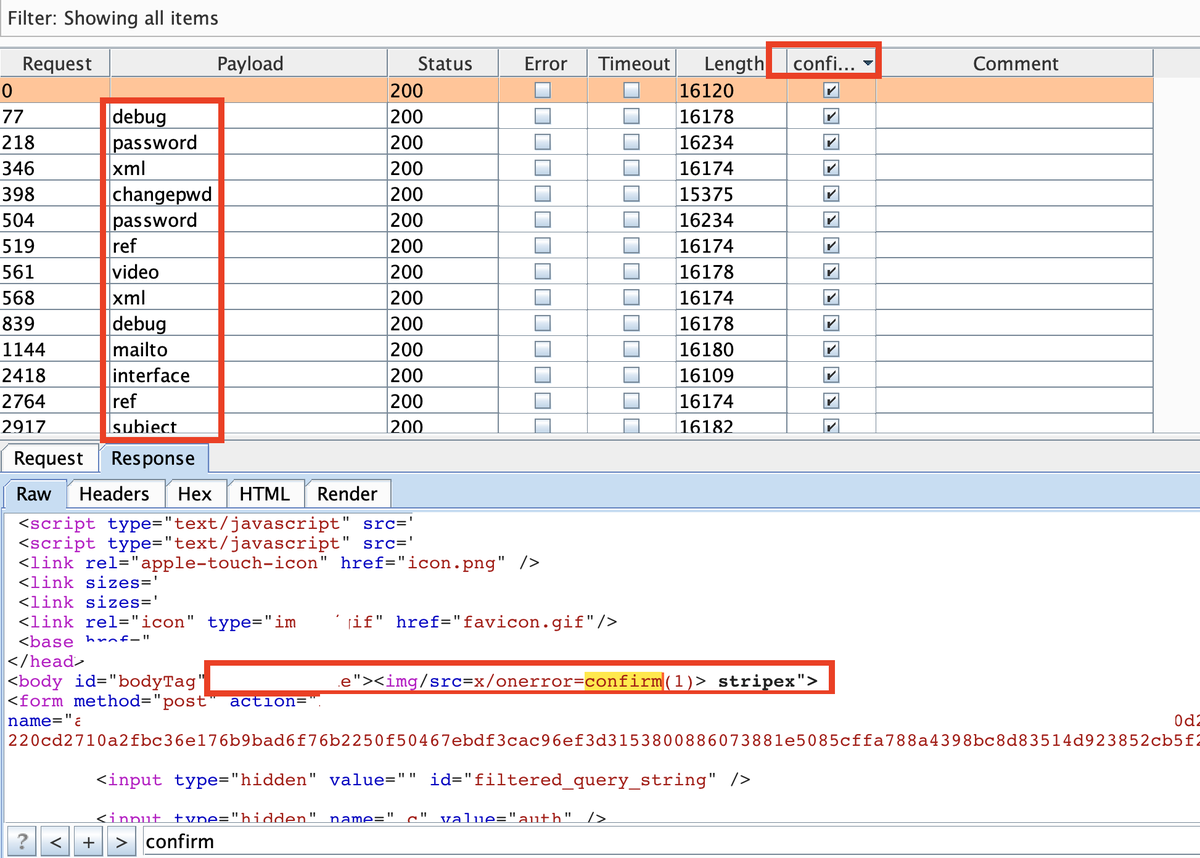This screenshot has height=858, width=1200.
Task: Select xml payload in request 568 row
Action: 249,298
